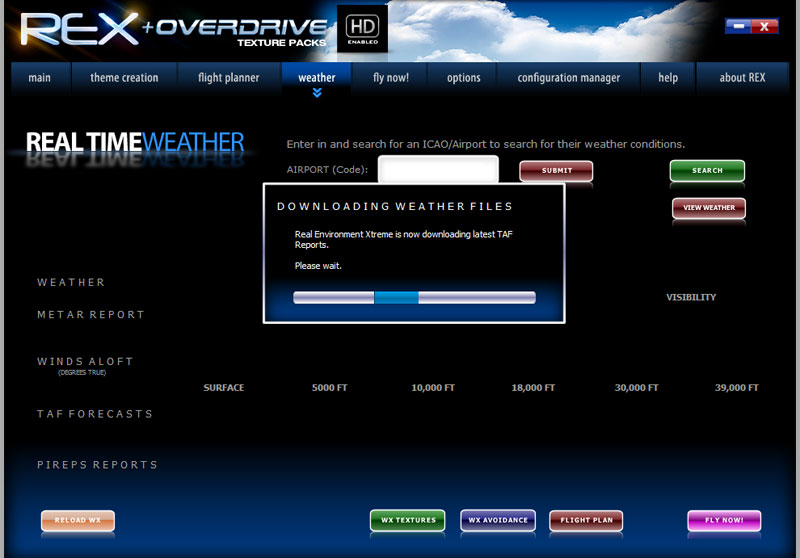Click the WEATHER section label
800x558 pixels.
click(x=71, y=283)
